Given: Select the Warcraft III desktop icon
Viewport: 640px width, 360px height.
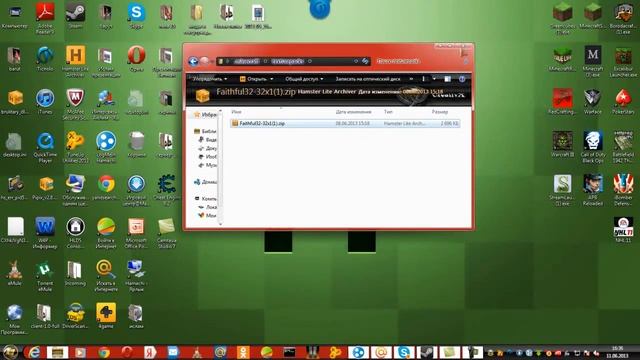Looking at the screenshot, I should click(x=562, y=144).
